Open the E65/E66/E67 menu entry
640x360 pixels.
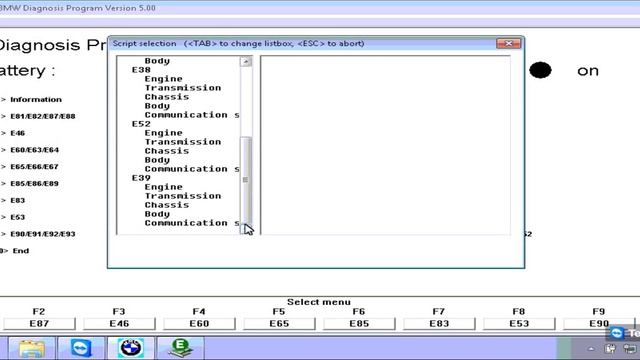point(35,167)
